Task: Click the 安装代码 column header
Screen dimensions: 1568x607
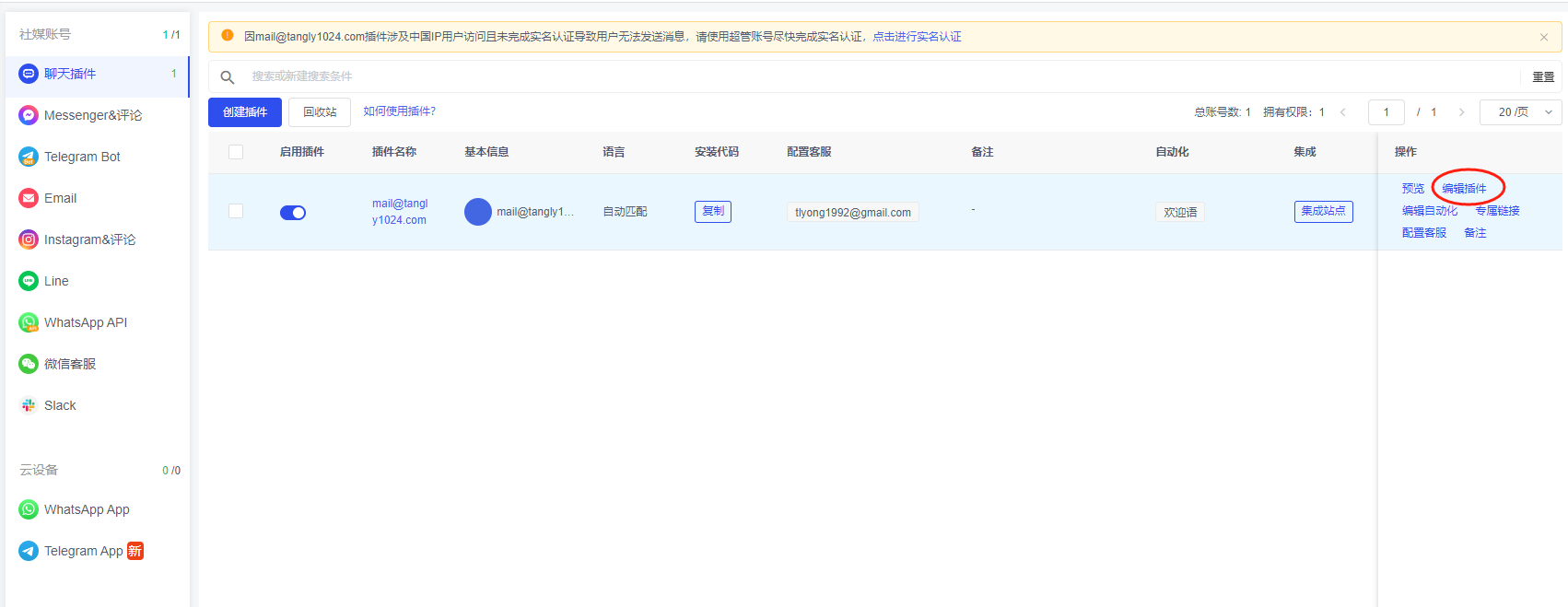Action: coord(717,152)
